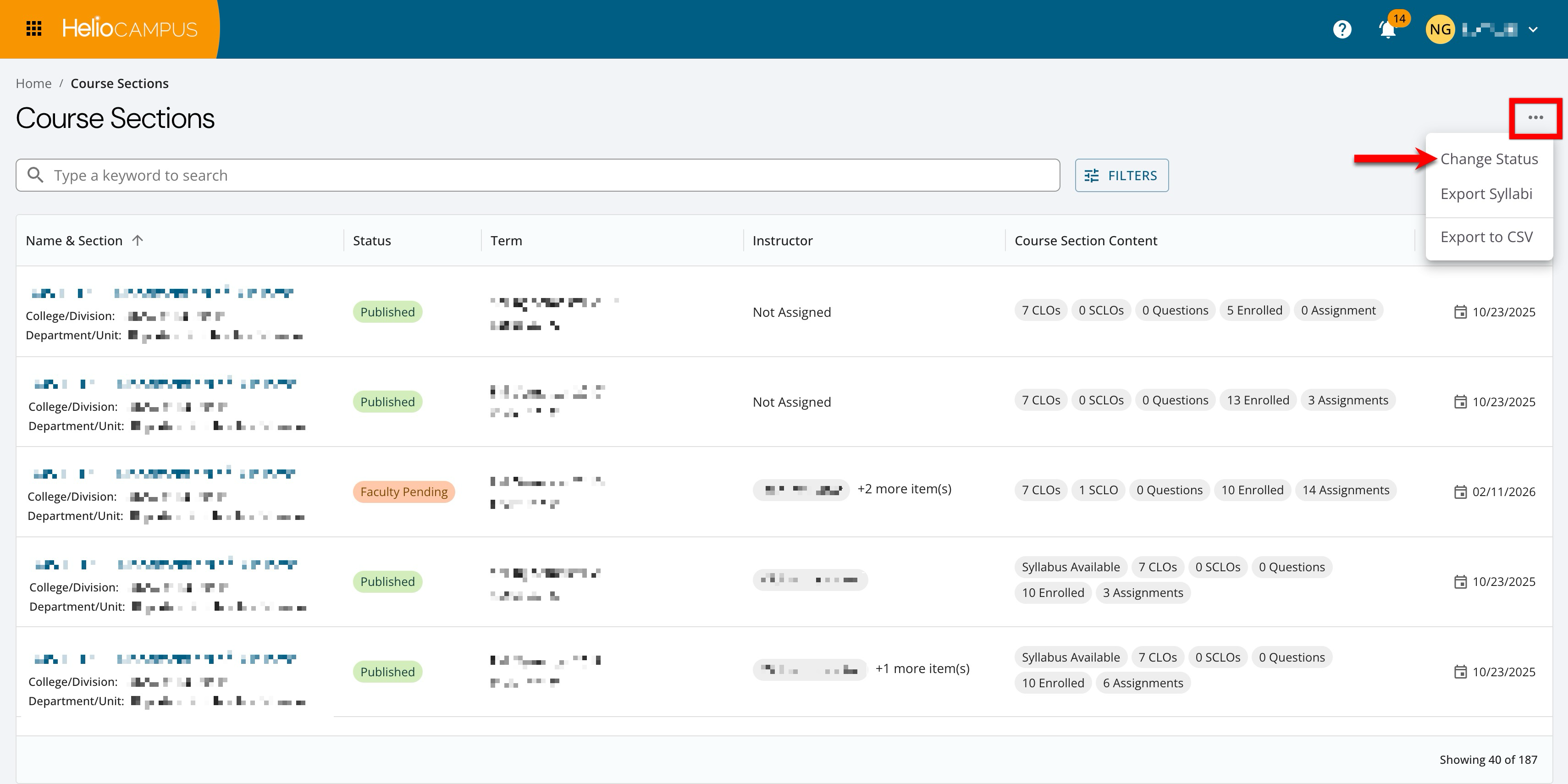Screen dimensions: 1568x784
Task: Expand the user account dropdown chevron
Action: coord(1533,29)
